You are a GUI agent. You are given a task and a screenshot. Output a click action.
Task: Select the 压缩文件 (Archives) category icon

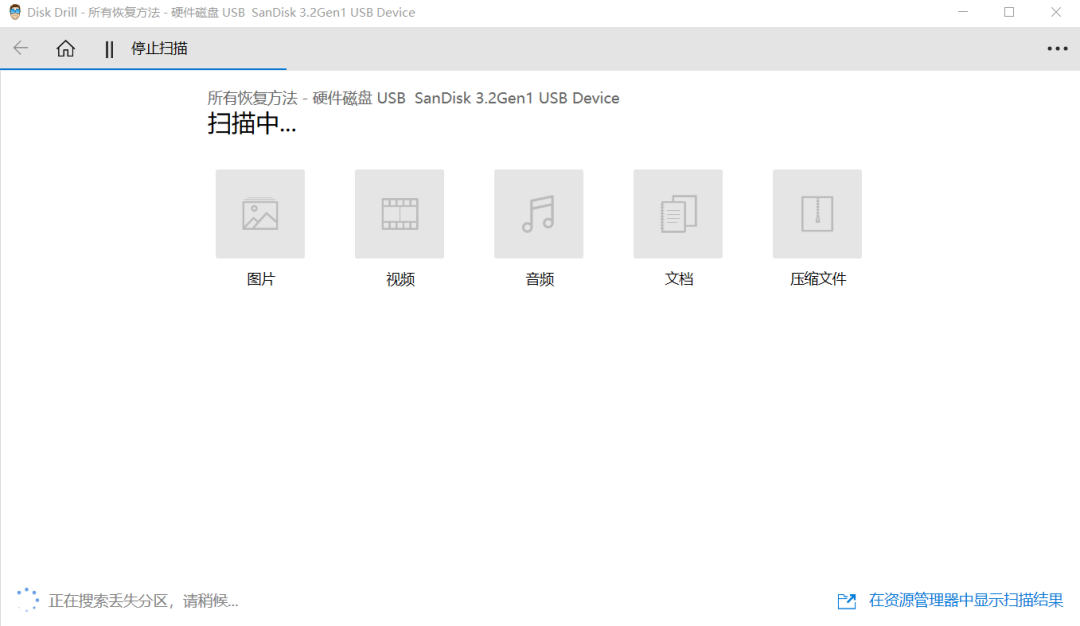(x=816, y=213)
